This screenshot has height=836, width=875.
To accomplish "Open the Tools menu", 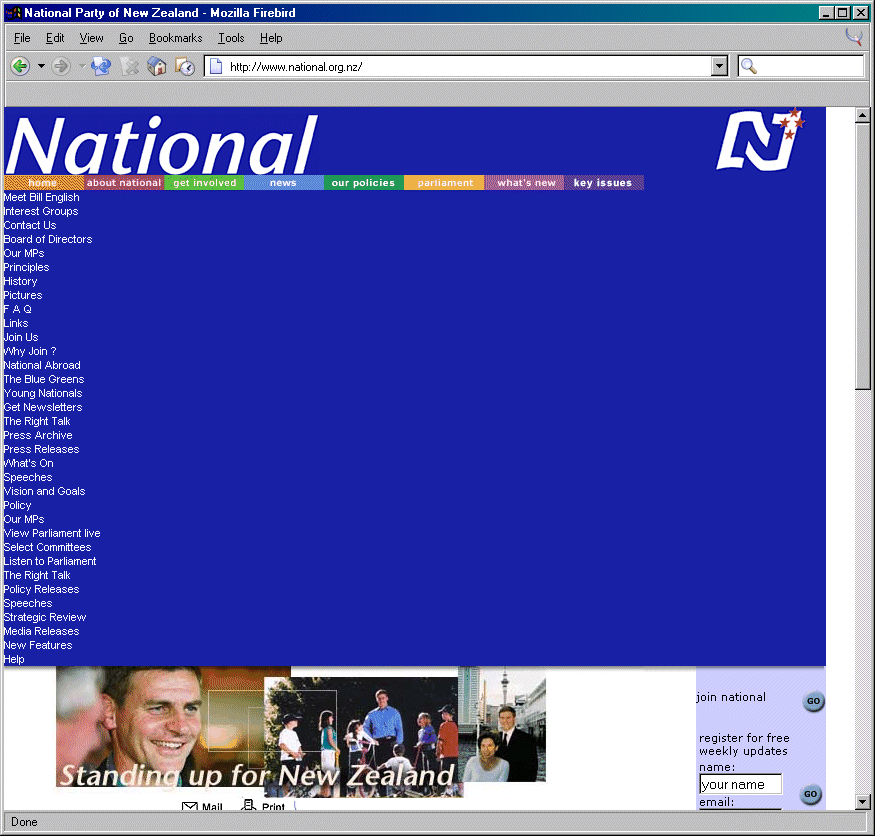I will click(x=231, y=38).
